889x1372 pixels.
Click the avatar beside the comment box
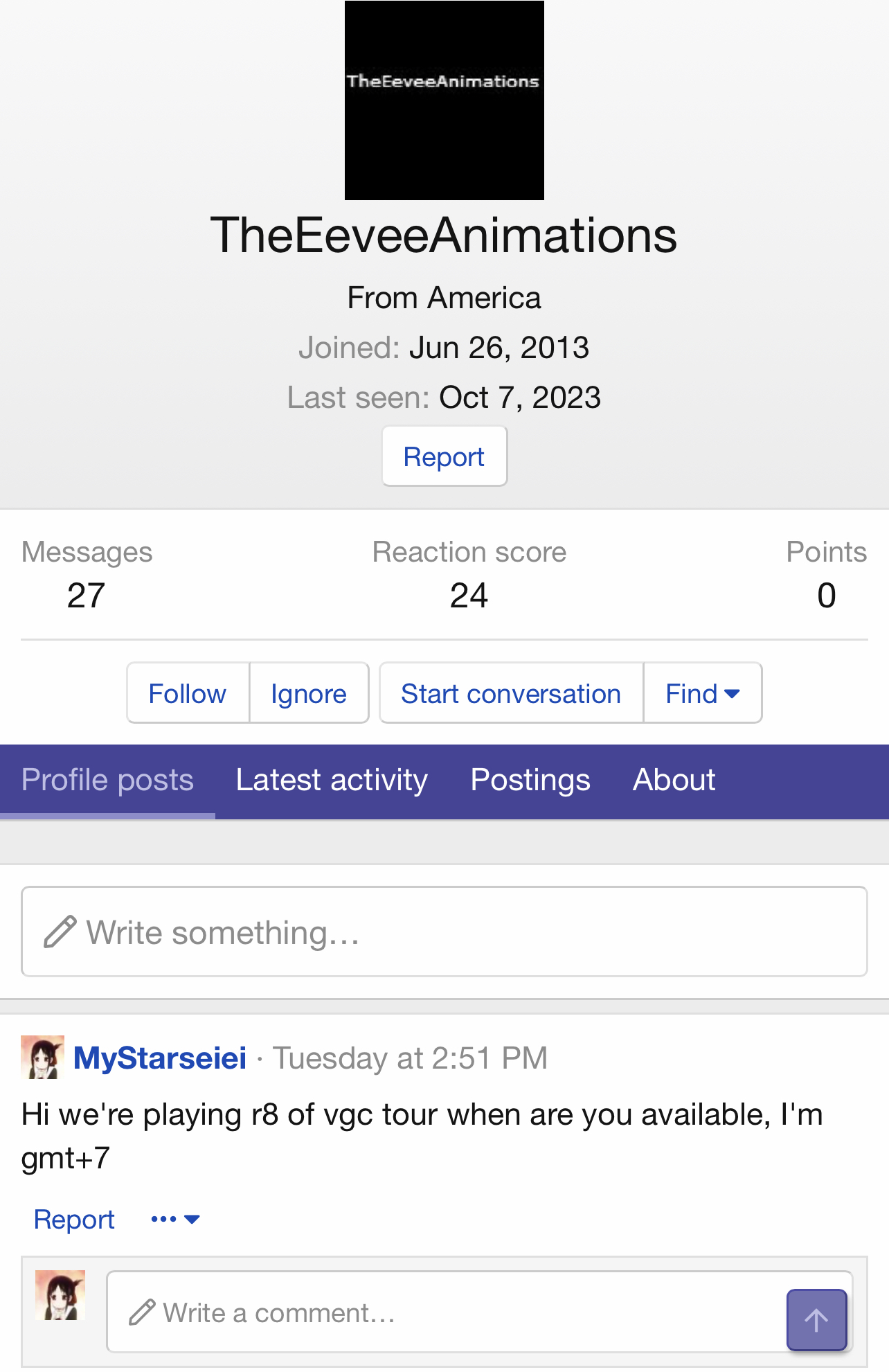tap(60, 1295)
